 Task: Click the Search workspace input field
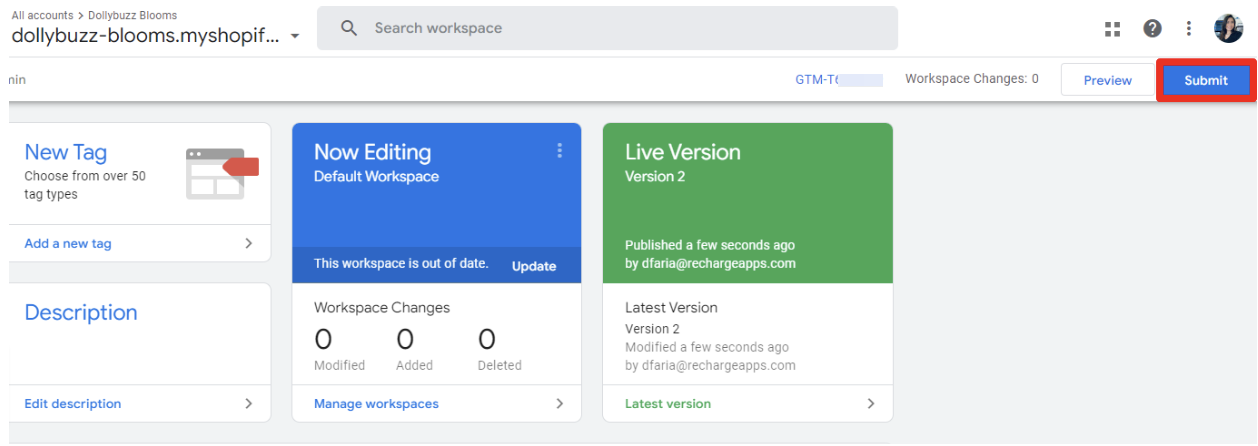[620, 28]
